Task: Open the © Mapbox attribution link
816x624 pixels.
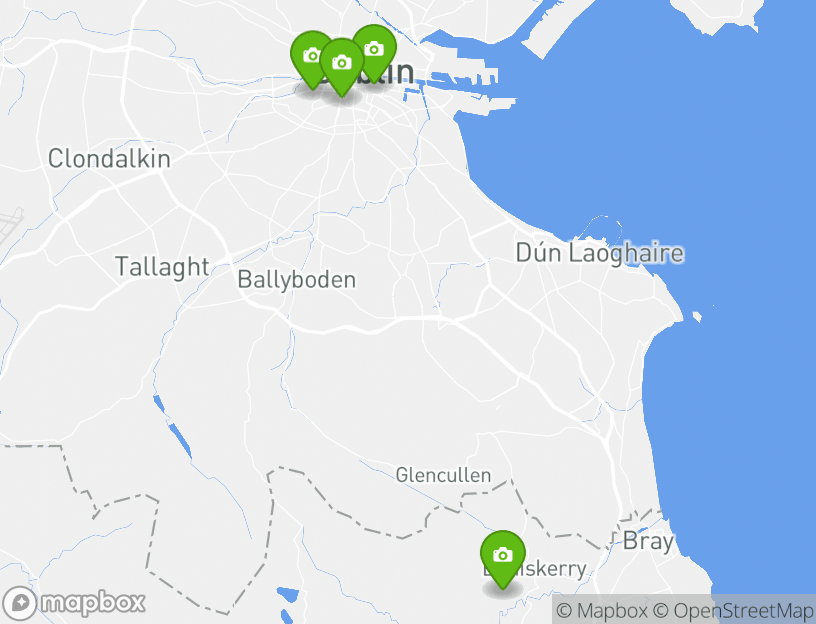Action: click(602, 610)
